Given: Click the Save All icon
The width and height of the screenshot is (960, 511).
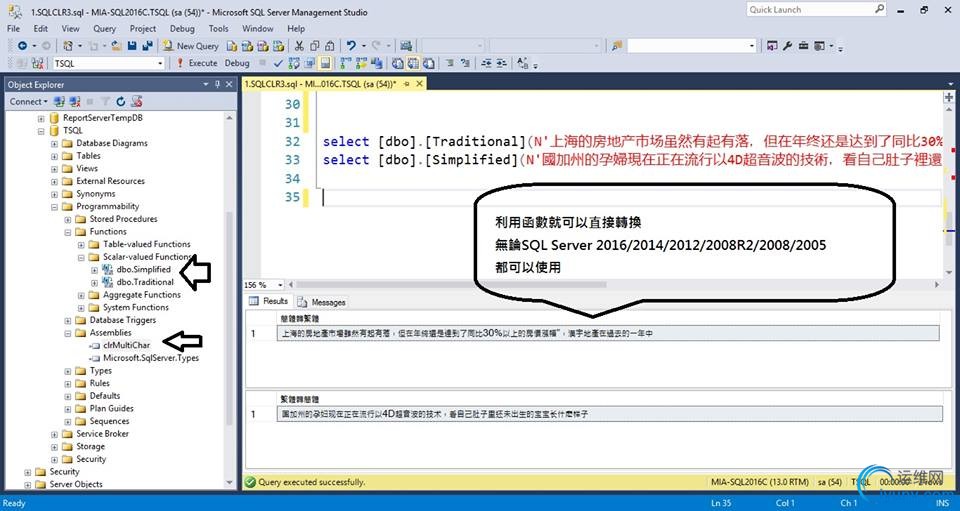Looking at the screenshot, I should click(x=148, y=46).
